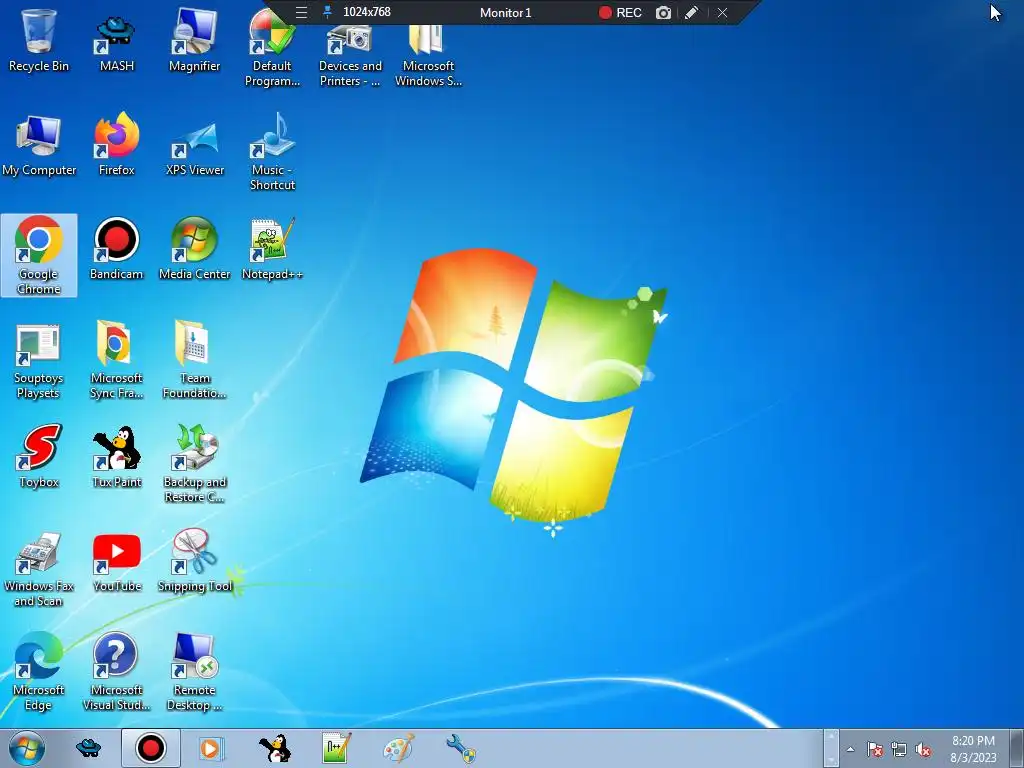Open the Magnifier shortcut

194,41
